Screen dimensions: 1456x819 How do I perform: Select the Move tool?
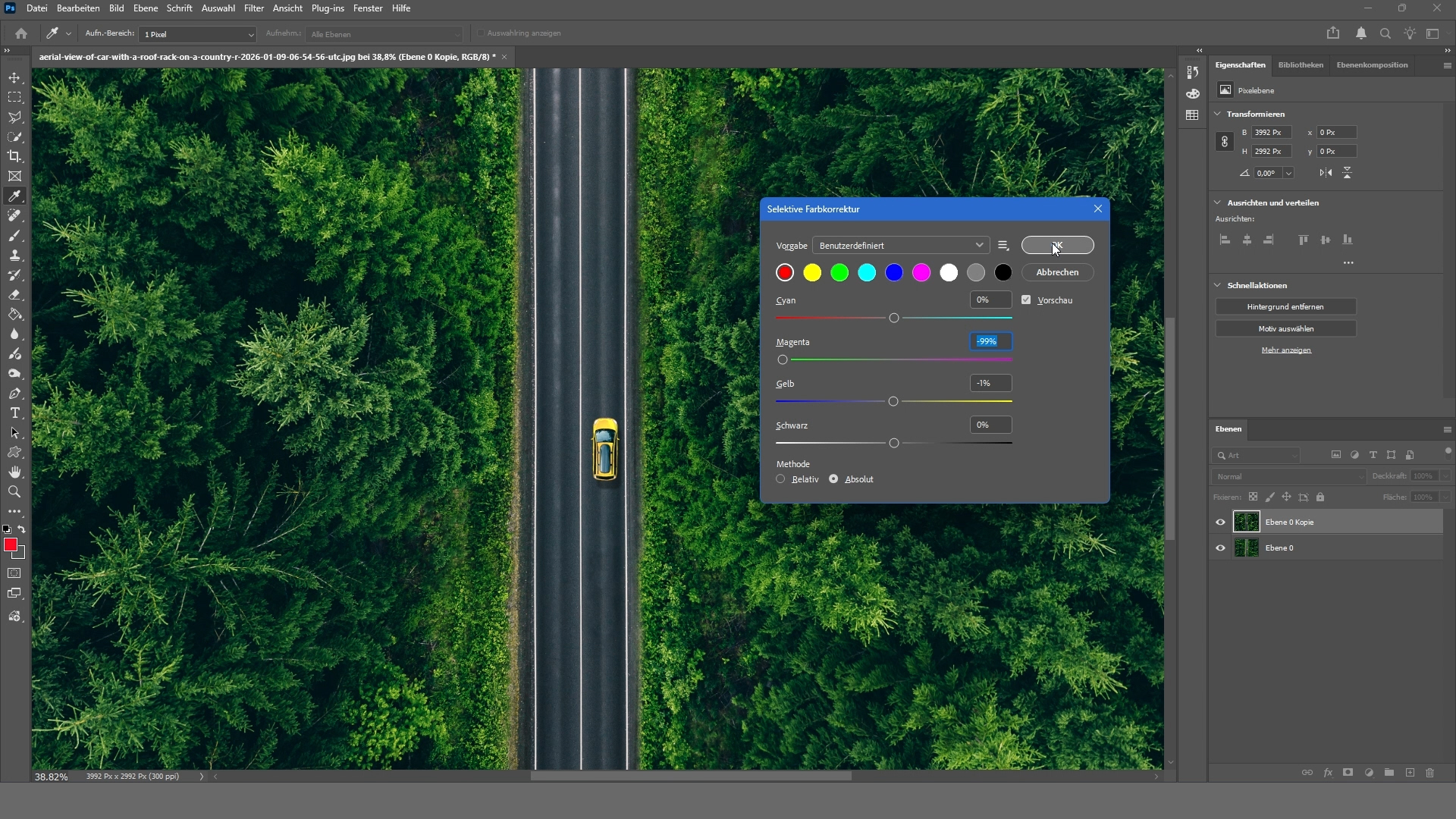coord(14,78)
